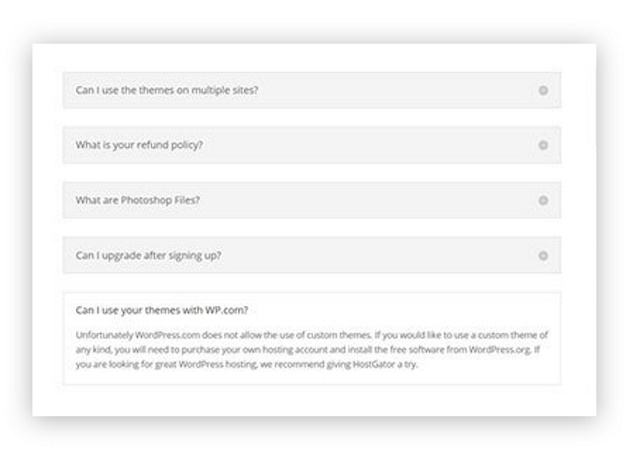Toggle the plus icon for upgrade after signing up
640x450 pixels.
click(543, 256)
